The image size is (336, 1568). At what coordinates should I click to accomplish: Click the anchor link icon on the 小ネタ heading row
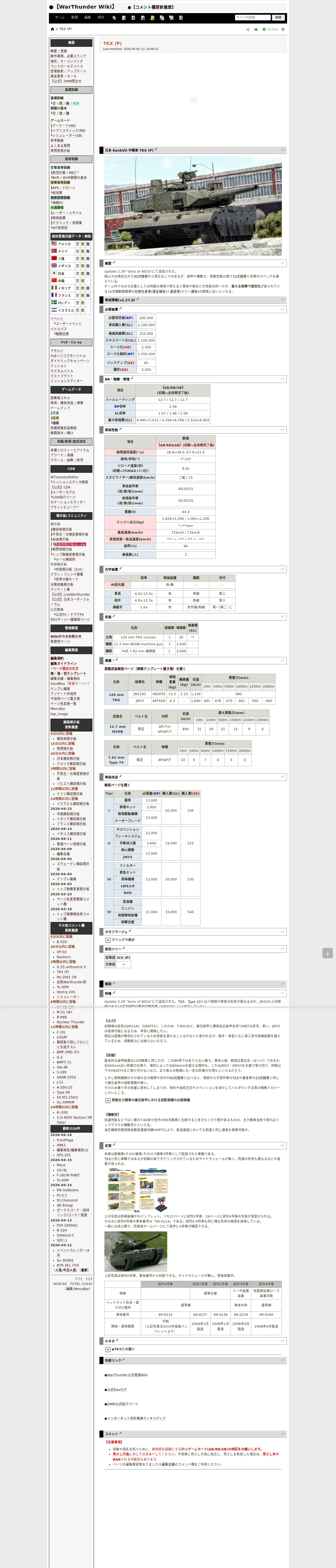(282, 1341)
